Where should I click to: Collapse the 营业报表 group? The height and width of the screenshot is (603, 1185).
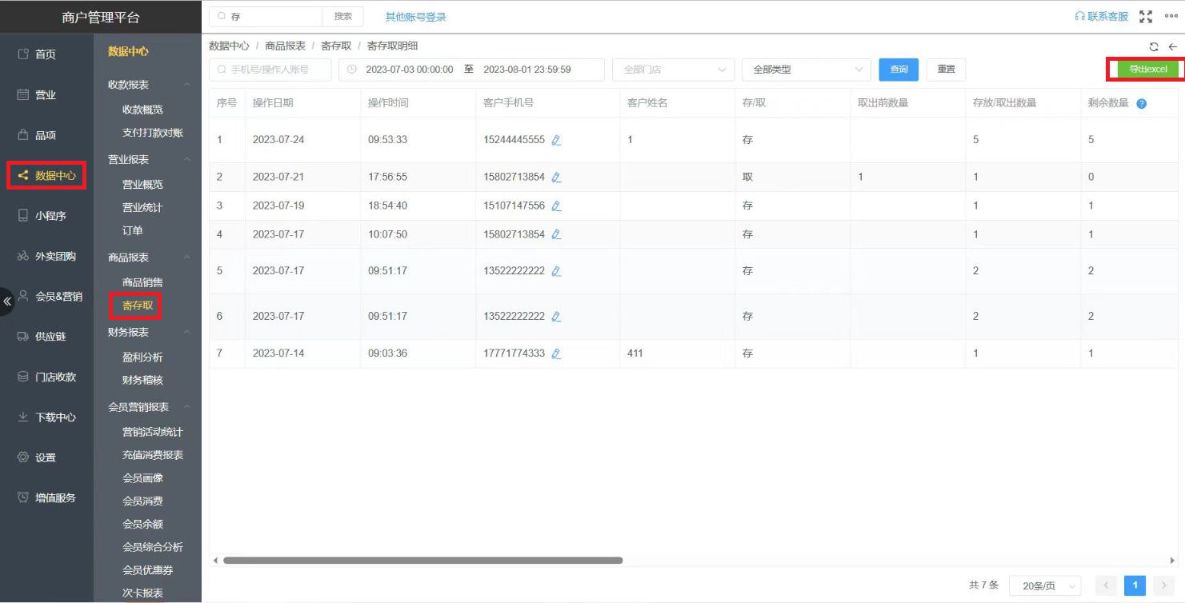pyautogui.click(x=187, y=159)
